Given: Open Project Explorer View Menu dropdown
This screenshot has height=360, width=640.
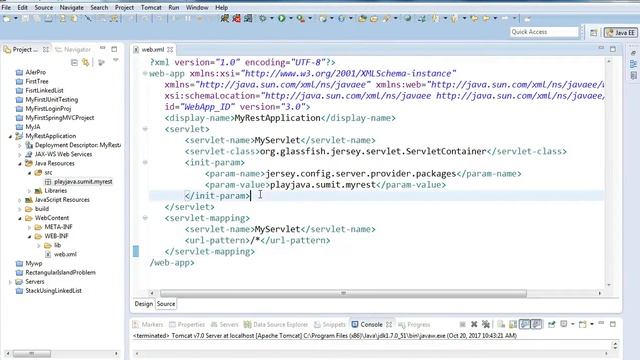Looking at the screenshot, I should pos(116,61).
